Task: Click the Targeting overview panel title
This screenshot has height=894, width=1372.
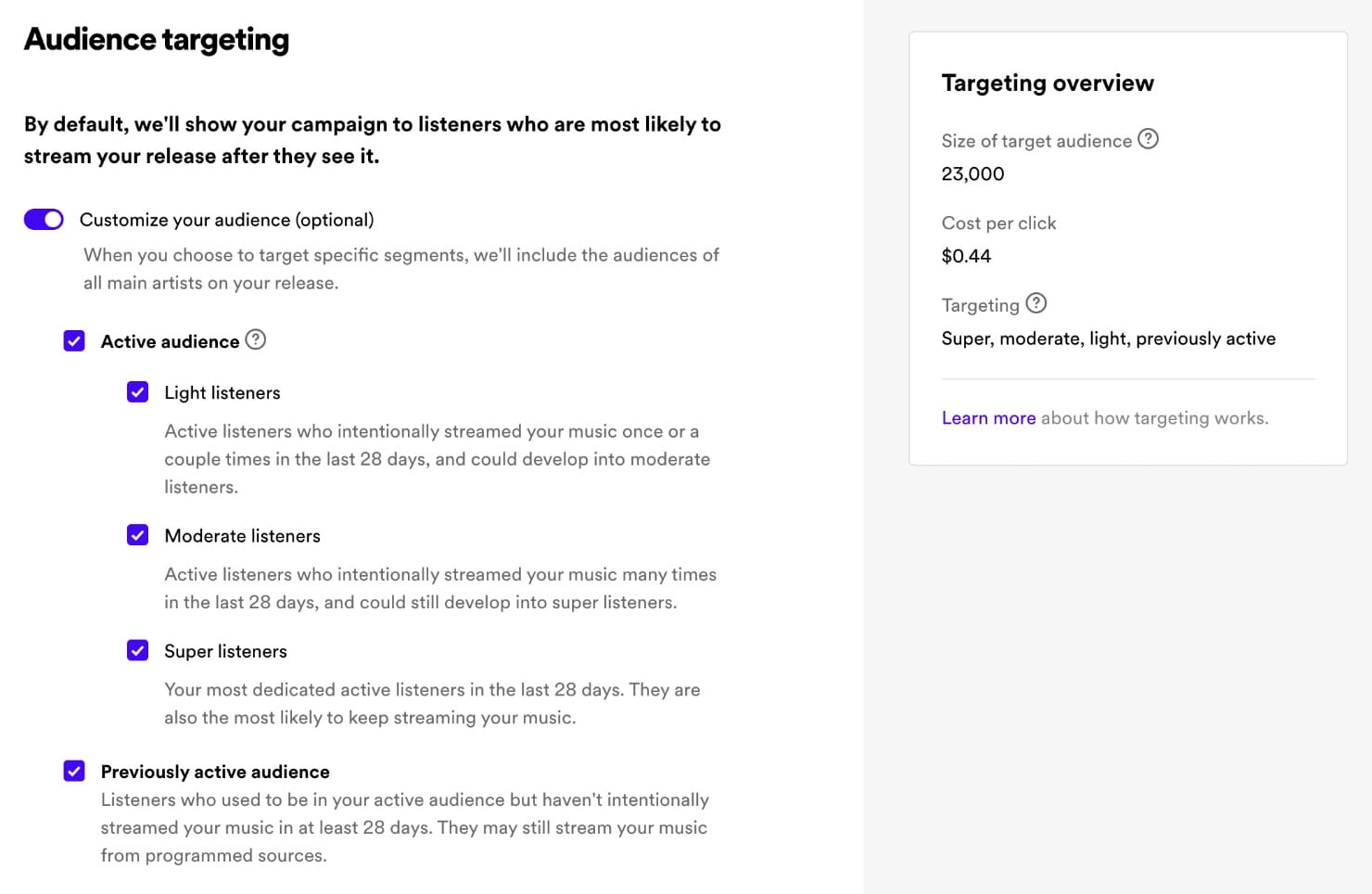Action: [1048, 83]
